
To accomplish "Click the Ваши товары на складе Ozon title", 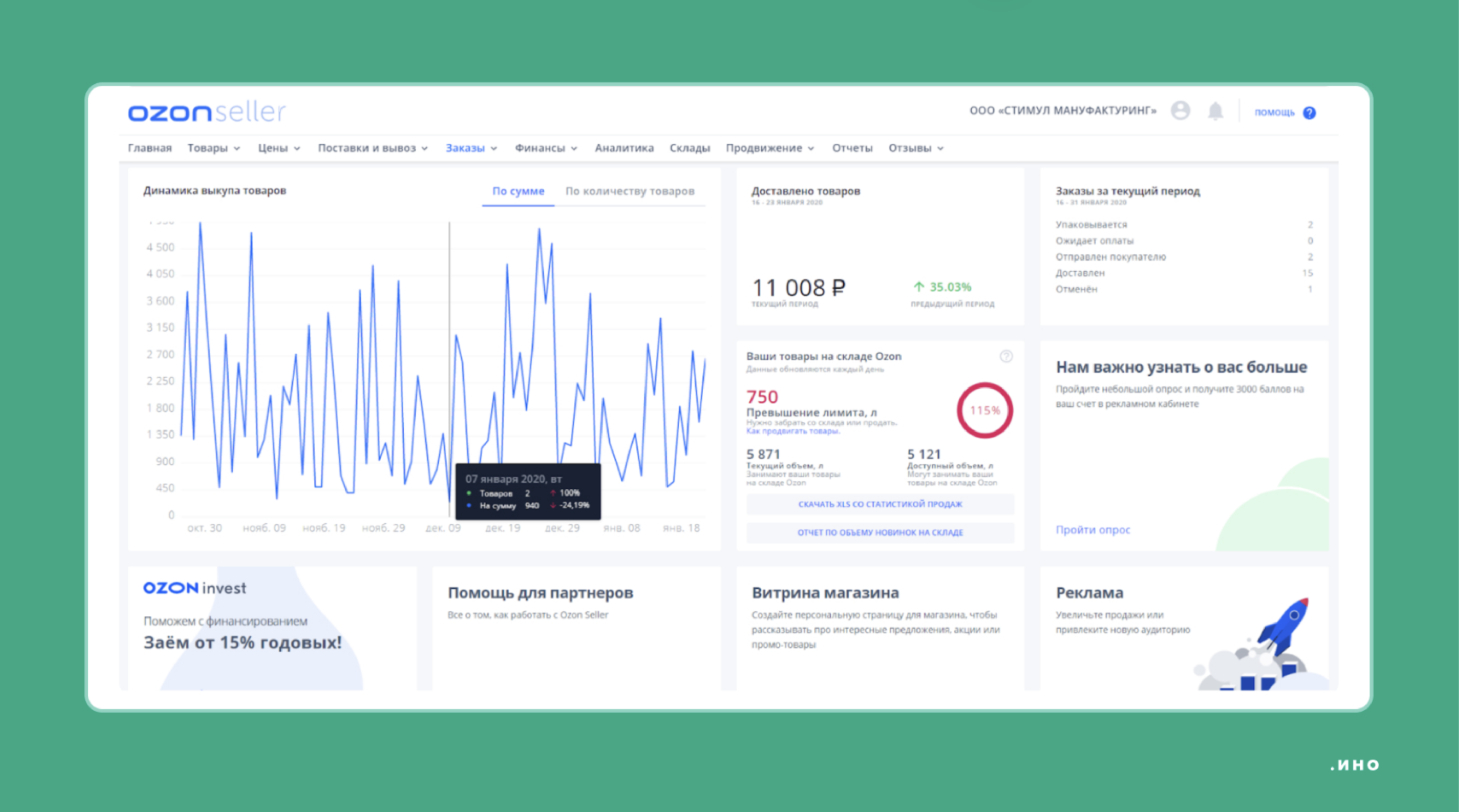I will [825, 355].
